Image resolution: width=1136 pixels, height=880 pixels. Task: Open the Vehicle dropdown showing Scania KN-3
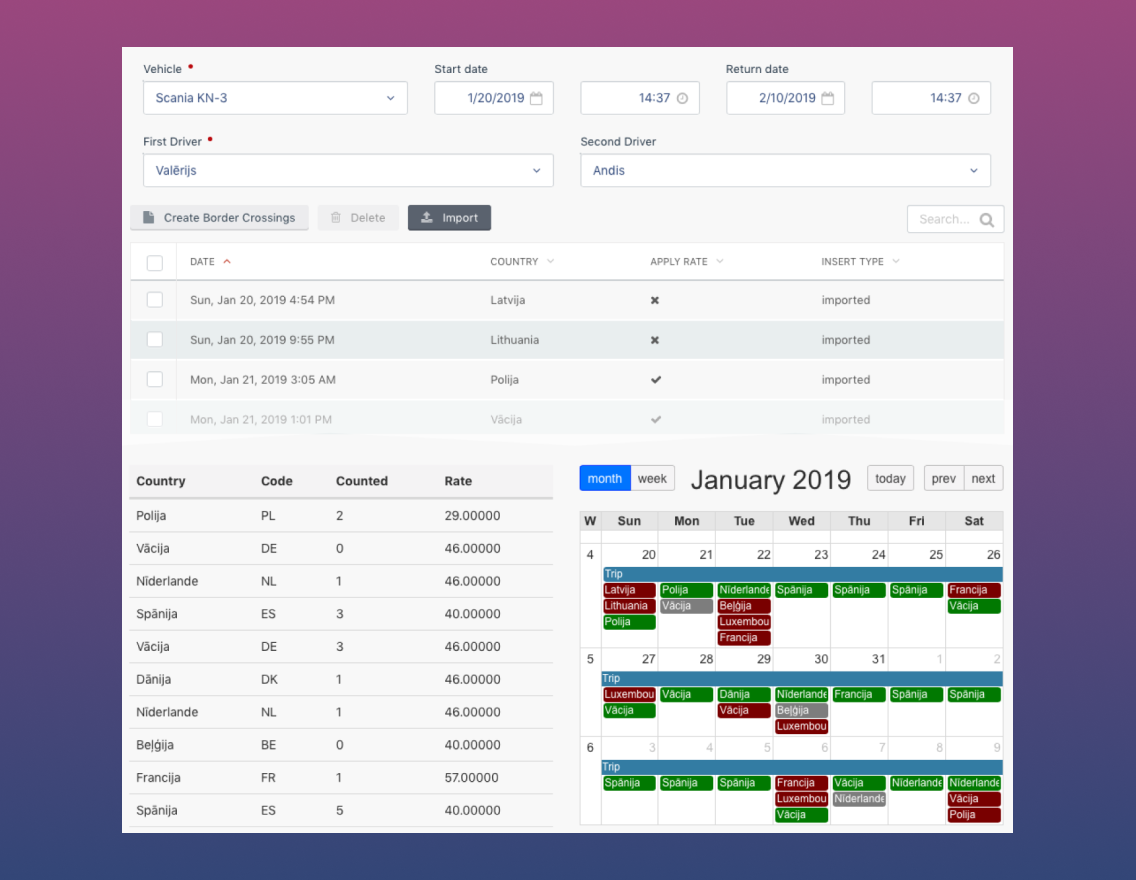275,98
